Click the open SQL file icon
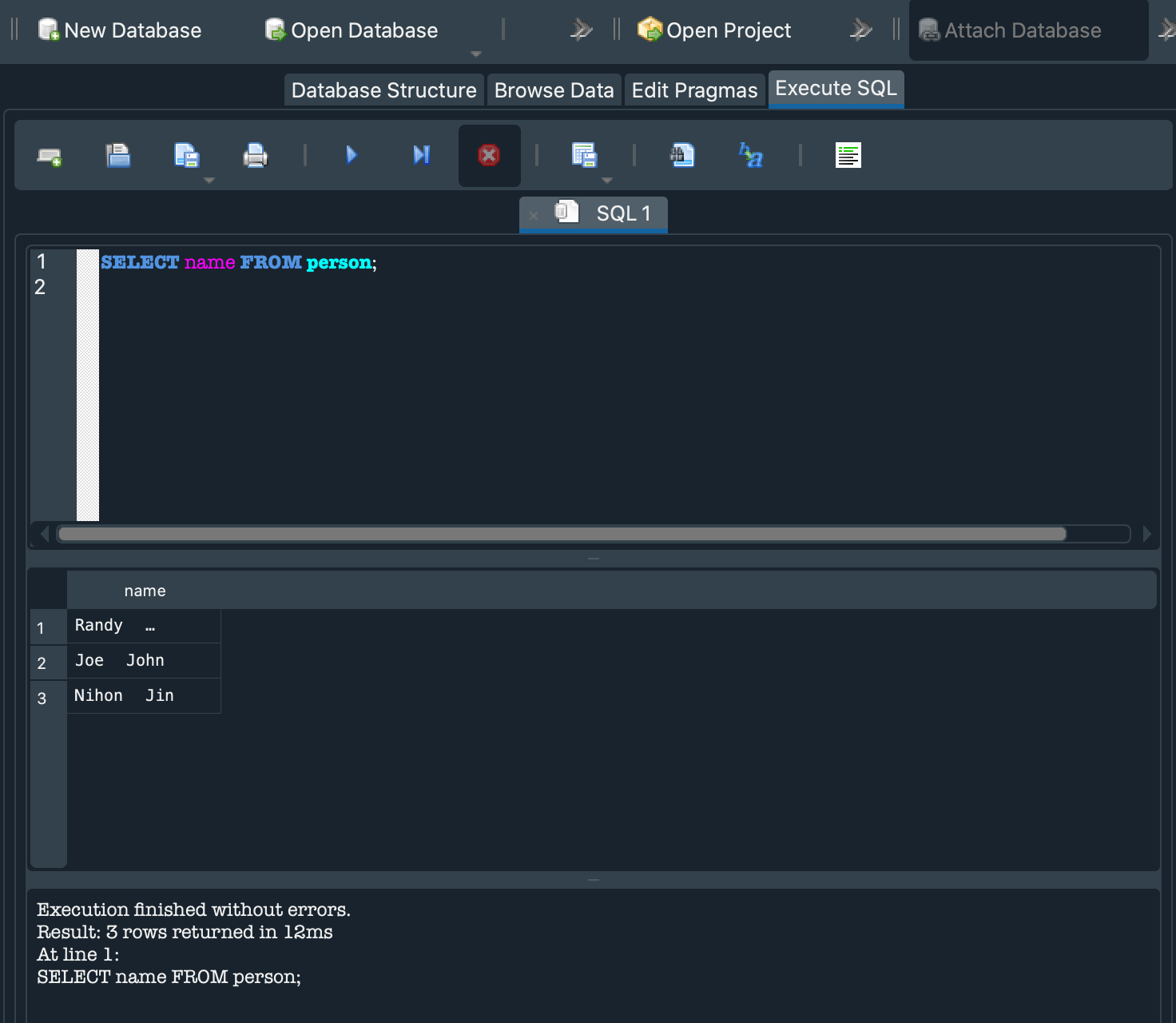The height and width of the screenshot is (1023, 1176). point(118,155)
